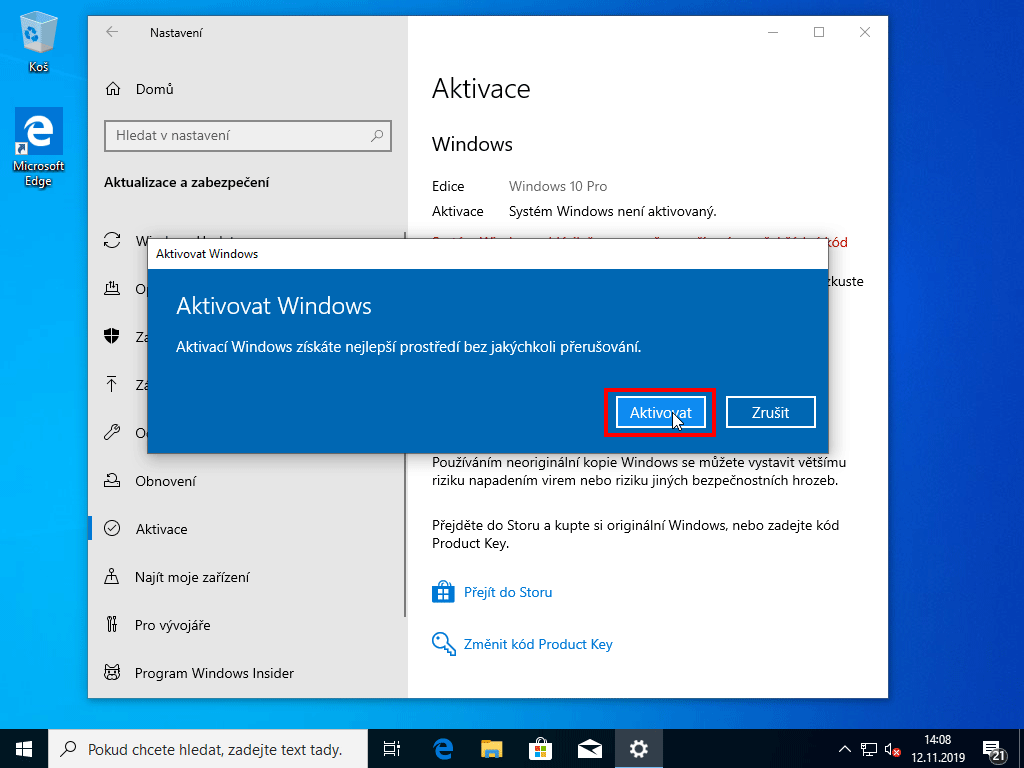Click the Najít moje zařízení locator icon
This screenshot has height=768, width=1024.
pos(112,577)
